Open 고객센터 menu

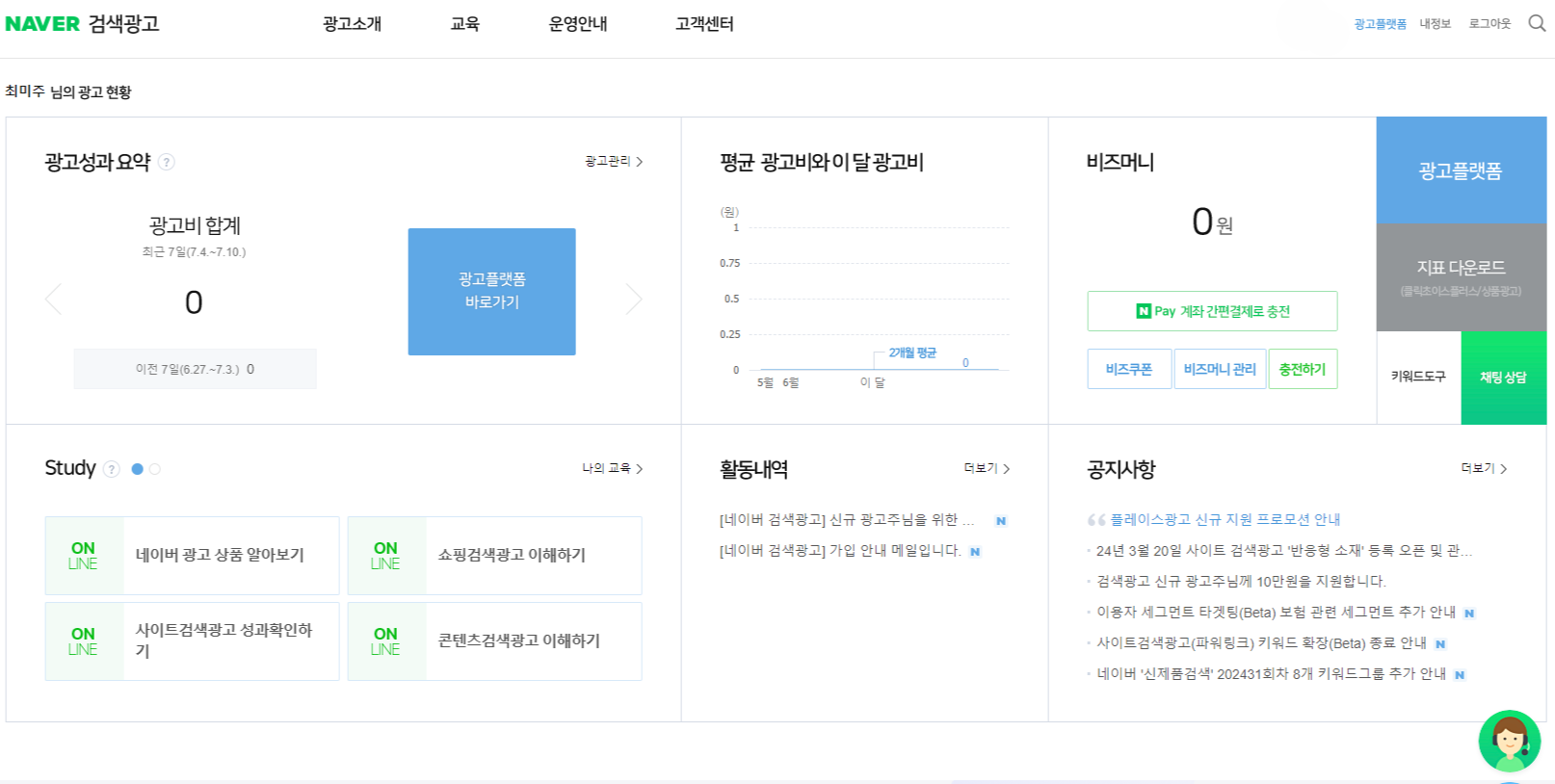click(704, 24)
